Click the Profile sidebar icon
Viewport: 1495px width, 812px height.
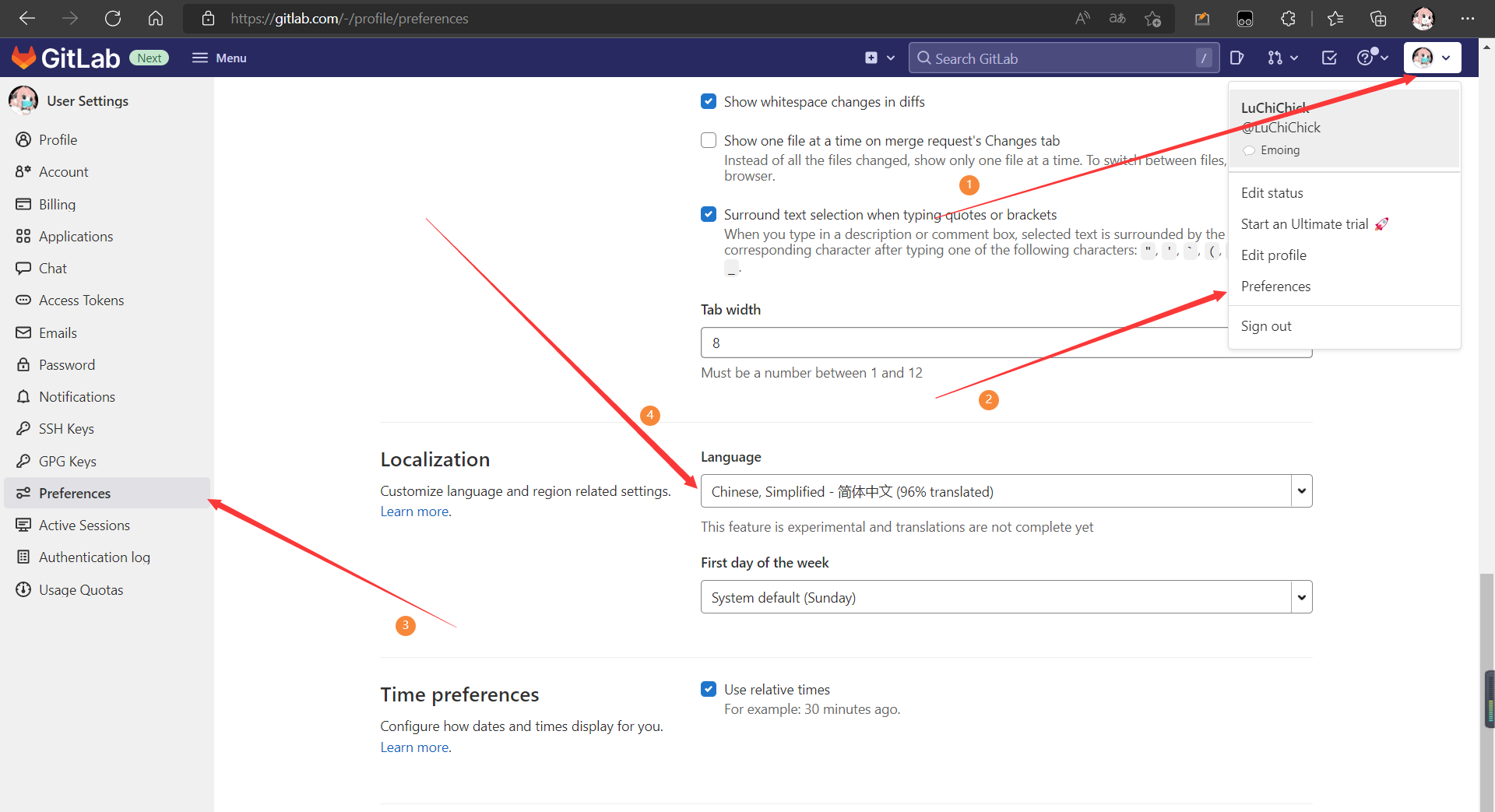tap(23, 139)
